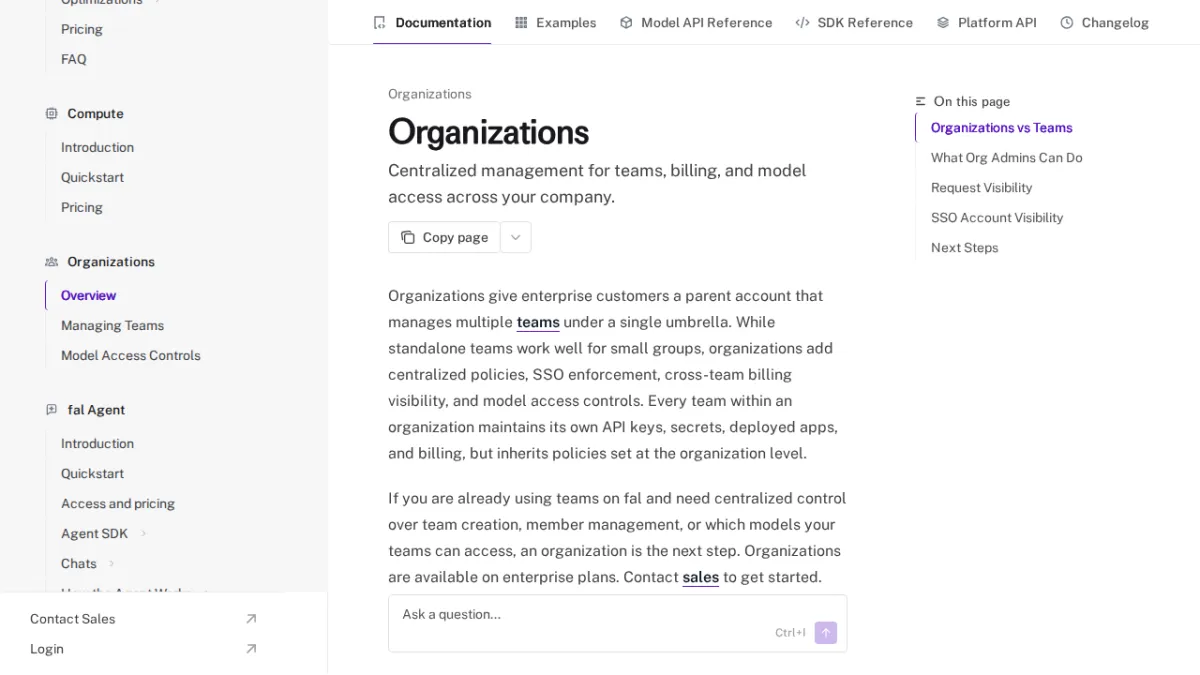Click the On this page list icon
This screenshot has height=675, width=1200.
[x=921, y=101]
